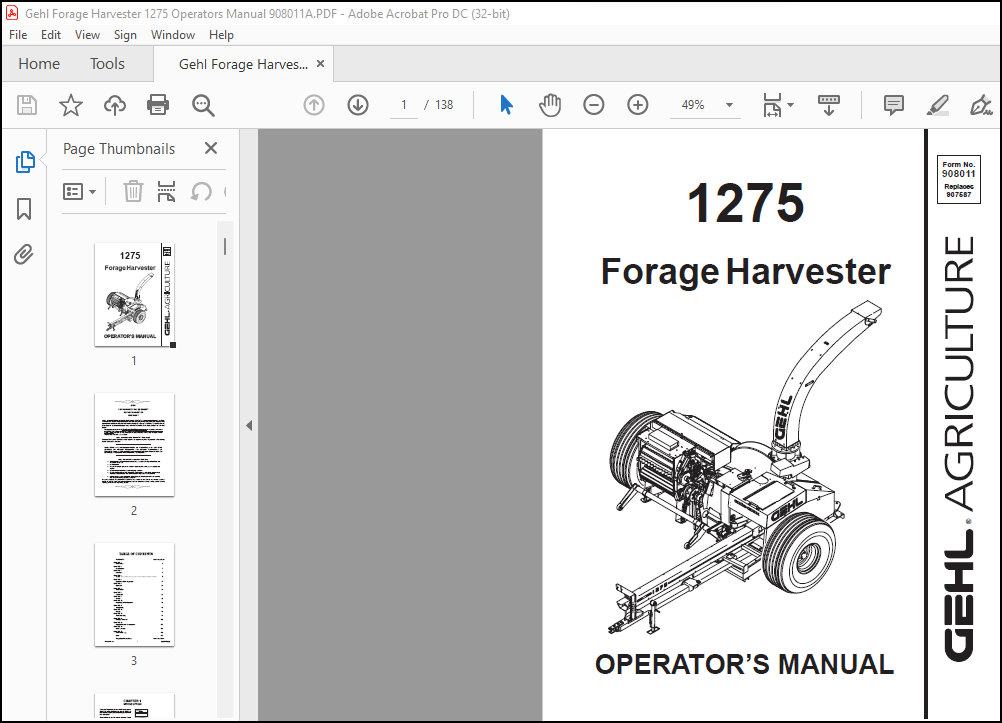
Task: Open the Attachments paperclip panel
Action: [x=24, y=254]
